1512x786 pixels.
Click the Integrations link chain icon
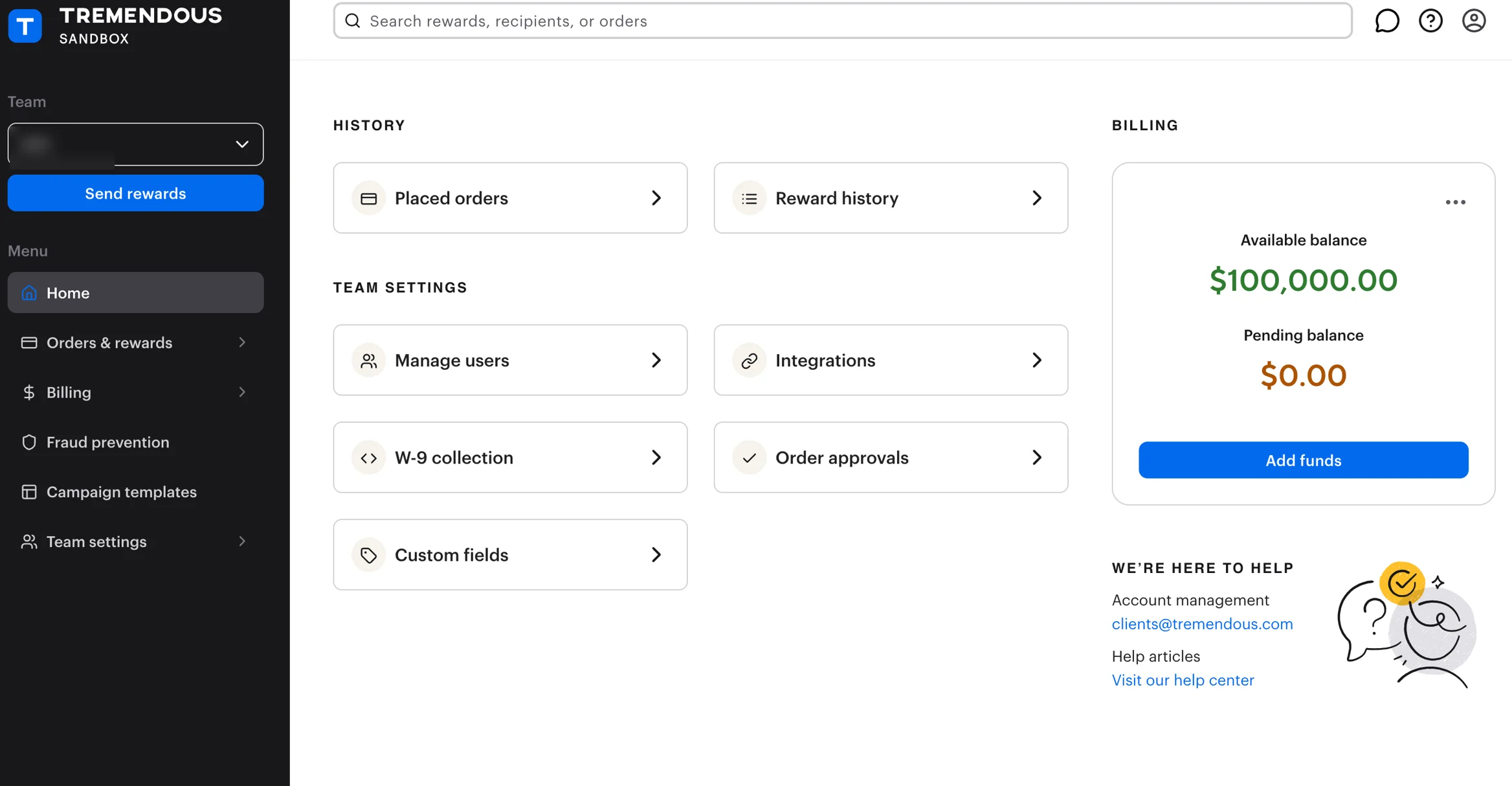coord(749,361)
